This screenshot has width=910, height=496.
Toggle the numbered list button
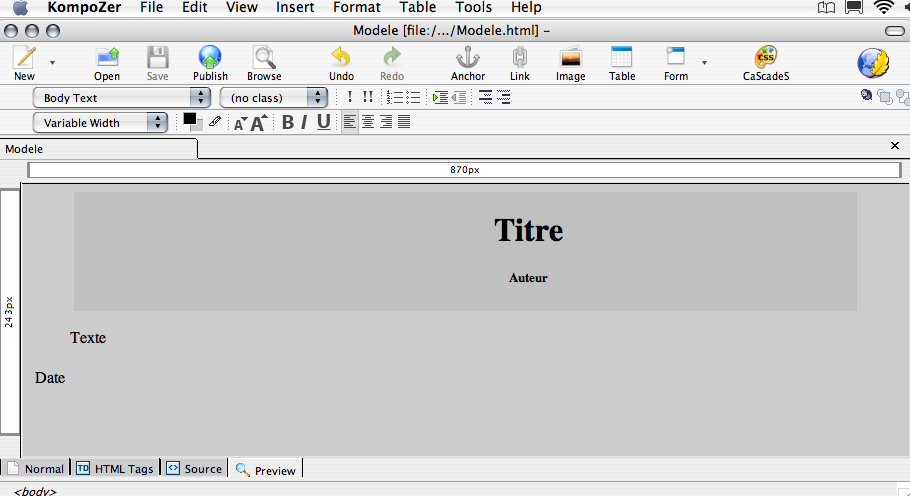coord(395,97)
